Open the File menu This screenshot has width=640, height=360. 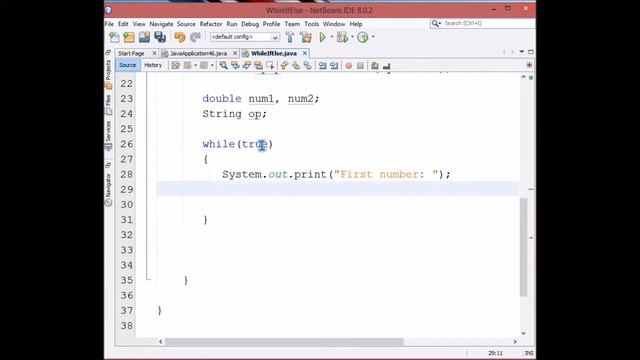tap(109, 24)
